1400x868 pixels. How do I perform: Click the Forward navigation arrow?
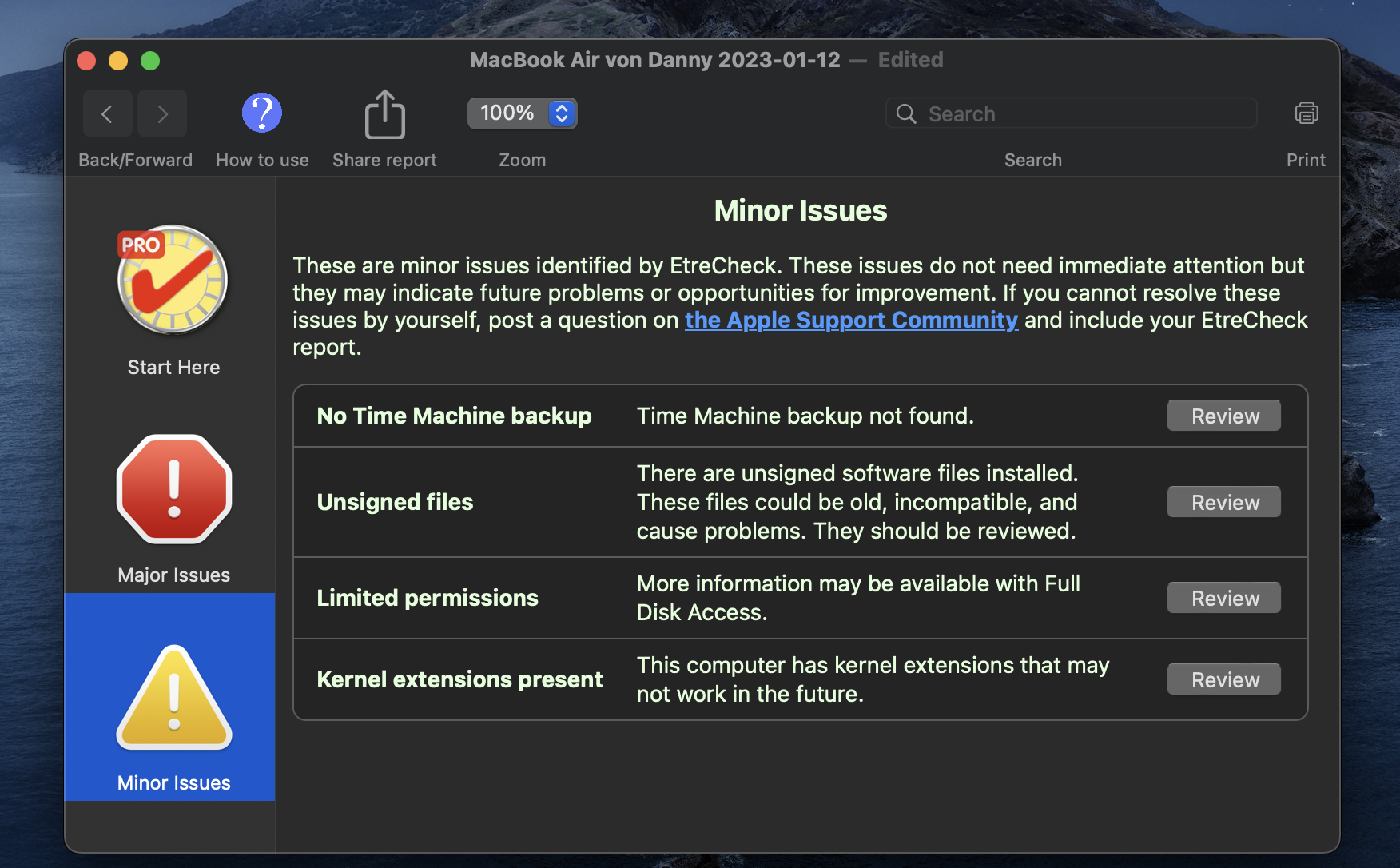162,114
